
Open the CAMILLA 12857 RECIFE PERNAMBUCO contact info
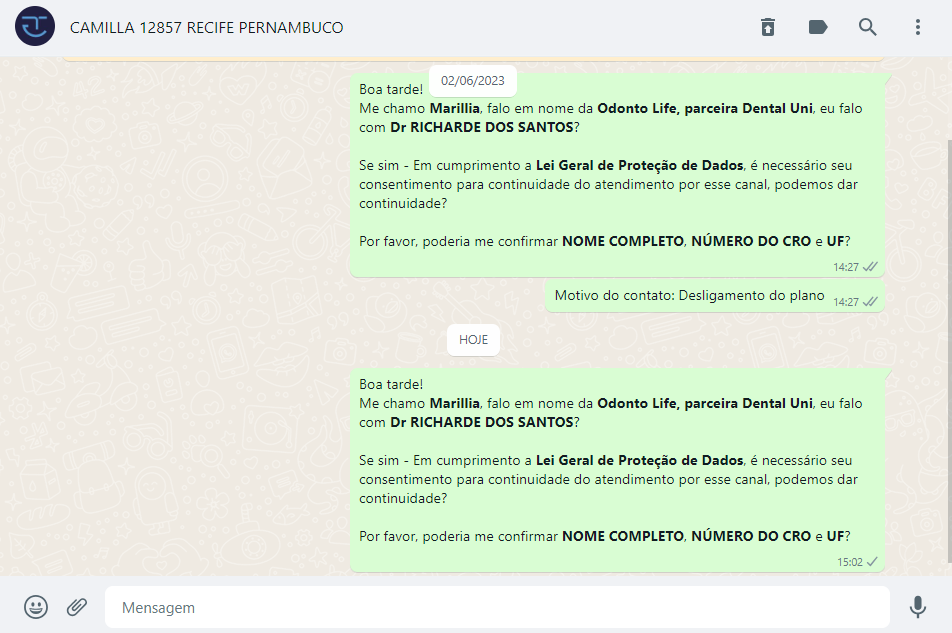206,28
